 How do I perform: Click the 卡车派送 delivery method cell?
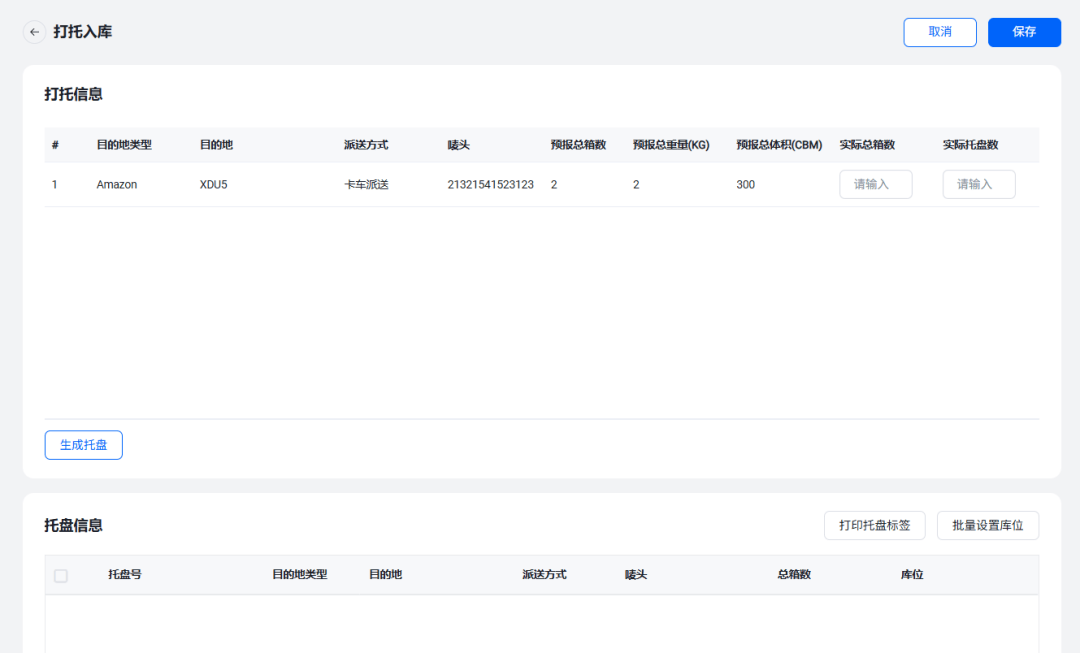coord(366,185)
